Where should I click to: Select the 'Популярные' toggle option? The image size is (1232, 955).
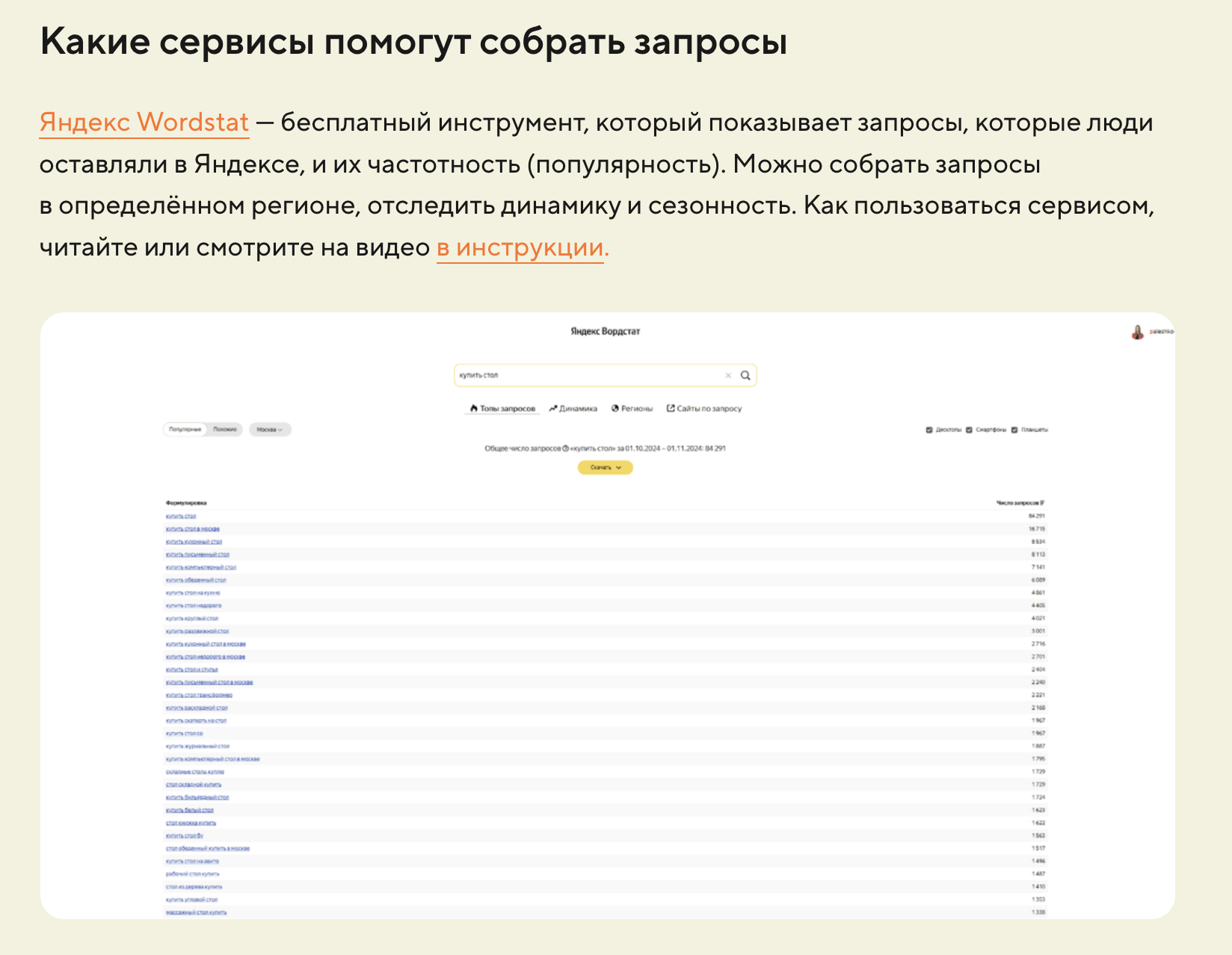coord(185,430)
